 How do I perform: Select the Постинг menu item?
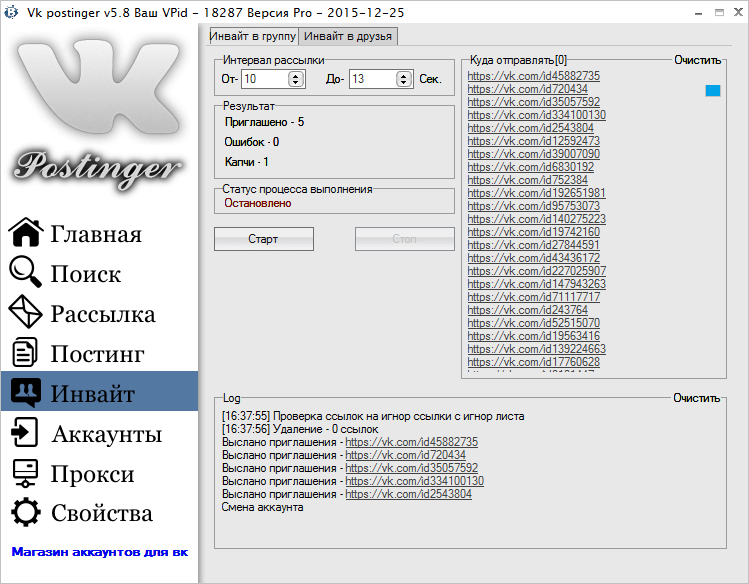tap(97, 354)
